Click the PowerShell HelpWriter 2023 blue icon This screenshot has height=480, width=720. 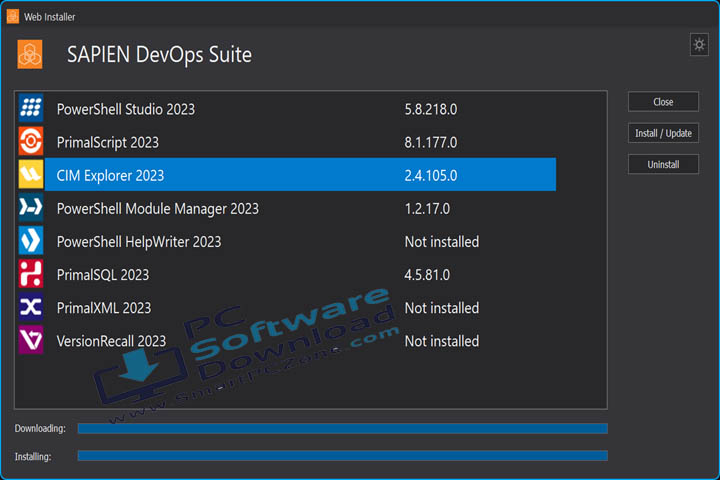(31, 240)
